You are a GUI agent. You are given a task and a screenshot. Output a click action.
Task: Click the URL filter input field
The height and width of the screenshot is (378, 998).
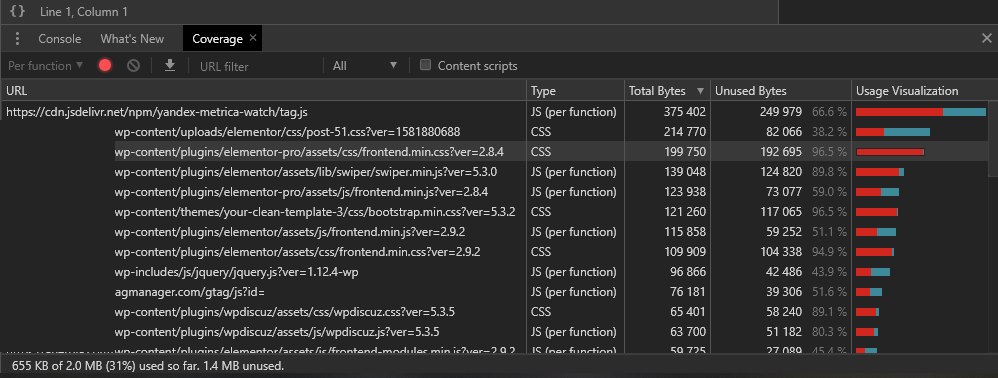click(x=258, y=66)
